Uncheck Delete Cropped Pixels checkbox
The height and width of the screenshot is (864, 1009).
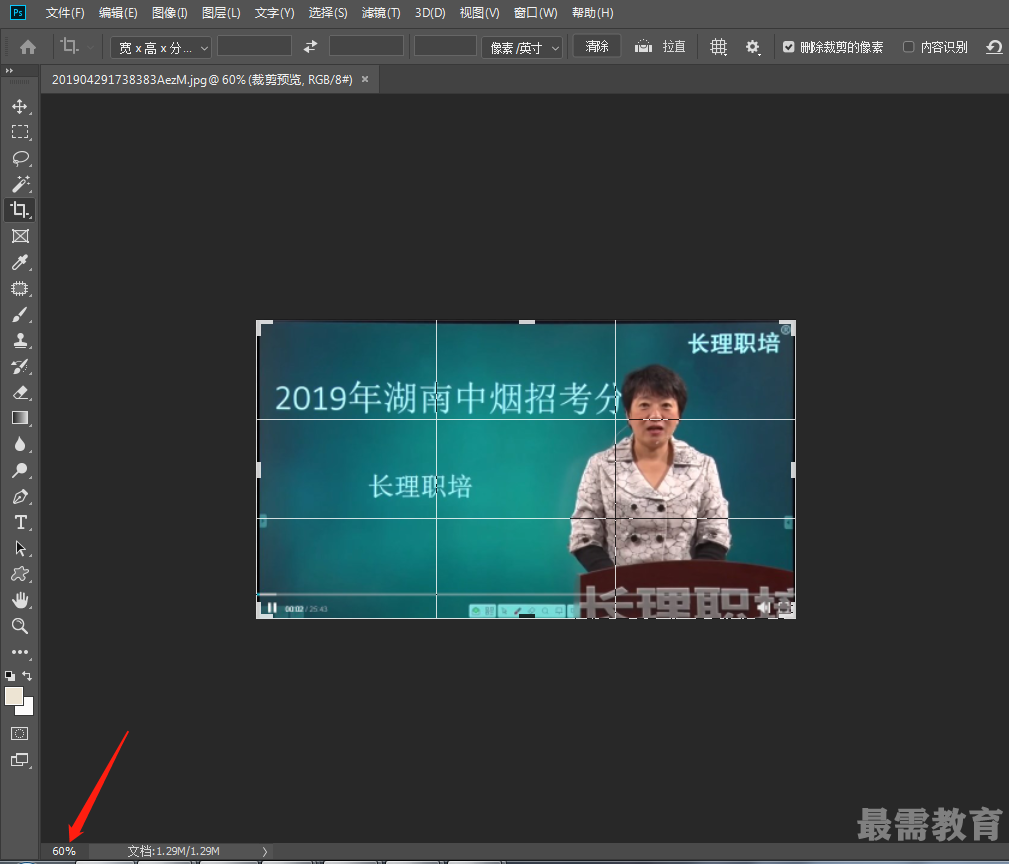788,47
